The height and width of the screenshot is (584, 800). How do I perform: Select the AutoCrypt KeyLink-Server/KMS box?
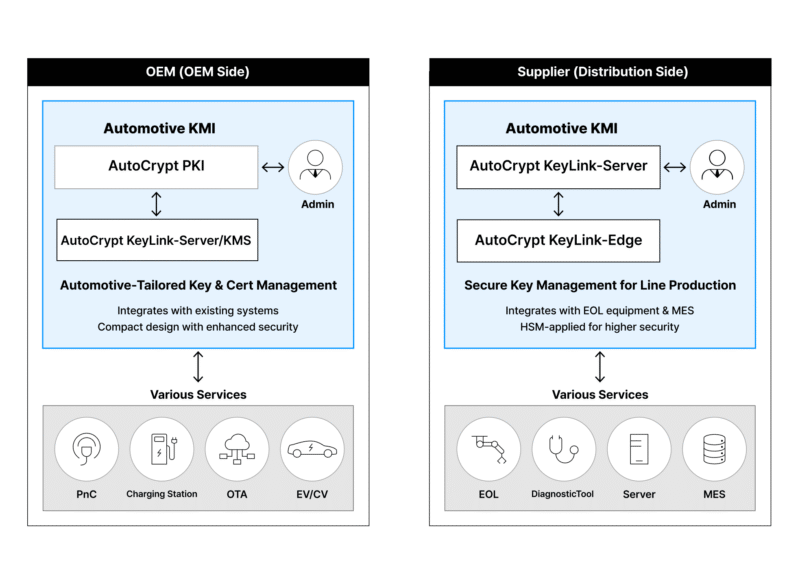point(157,240)
